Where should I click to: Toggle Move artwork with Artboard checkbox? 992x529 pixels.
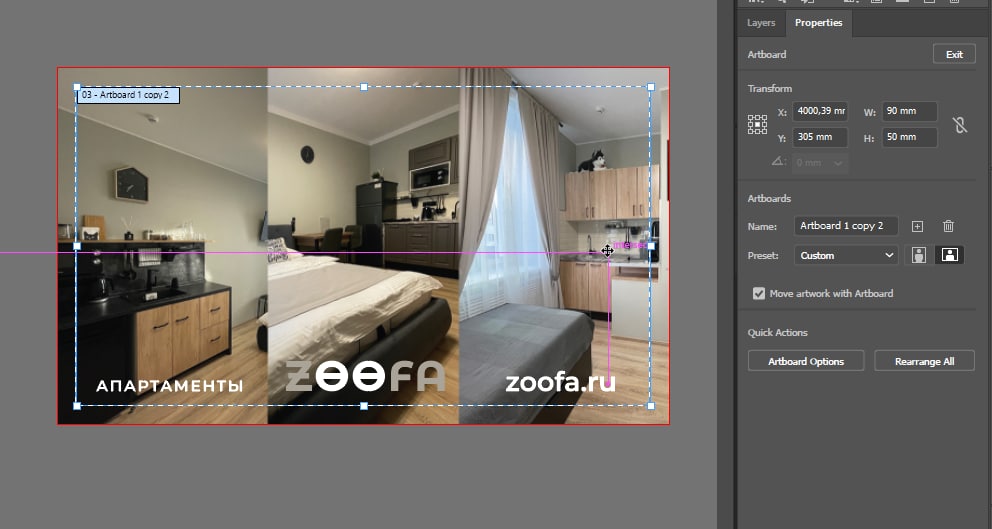[759, 294]
